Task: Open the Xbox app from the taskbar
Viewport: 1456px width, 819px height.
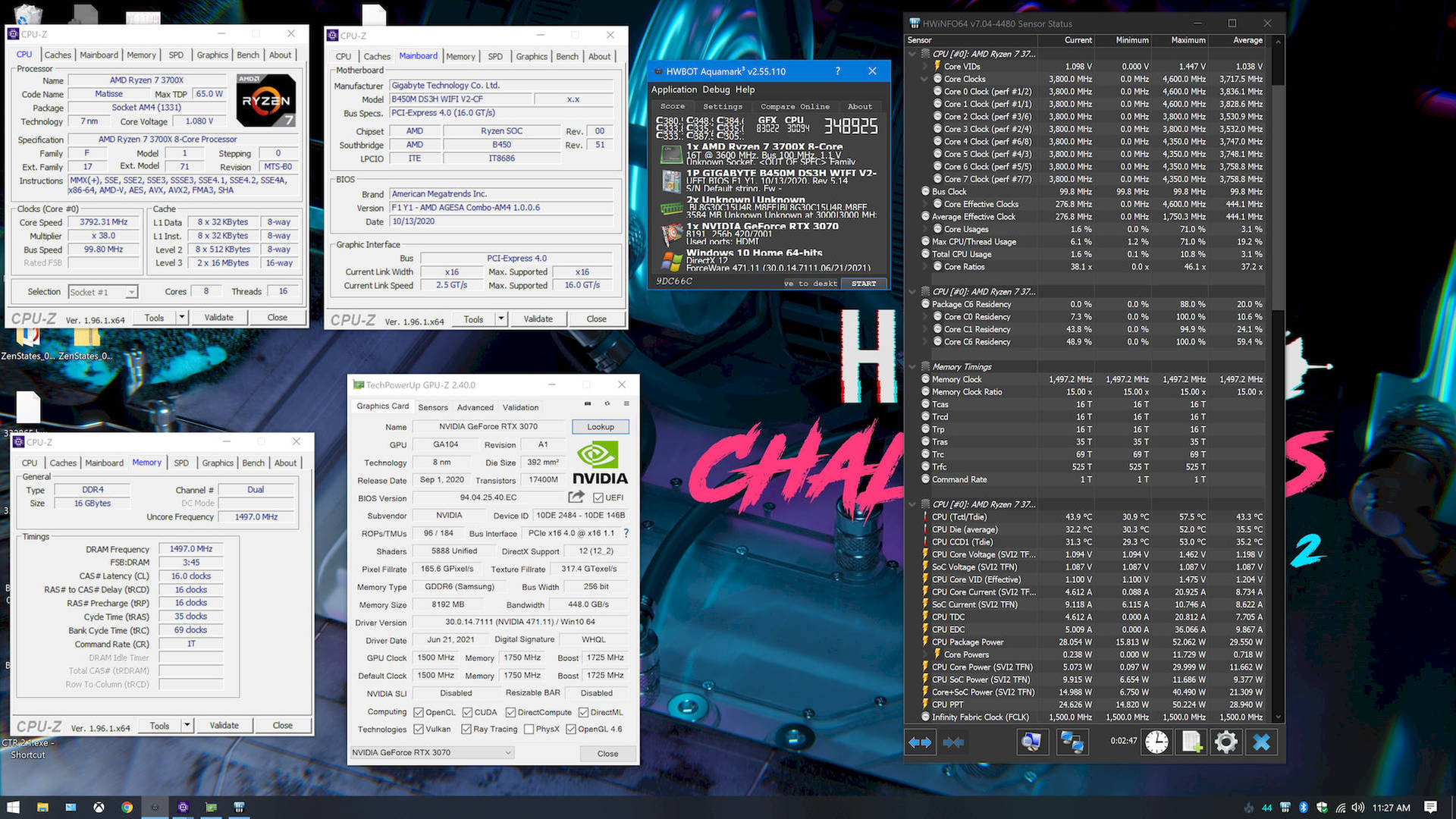Action: click(99, 807)
